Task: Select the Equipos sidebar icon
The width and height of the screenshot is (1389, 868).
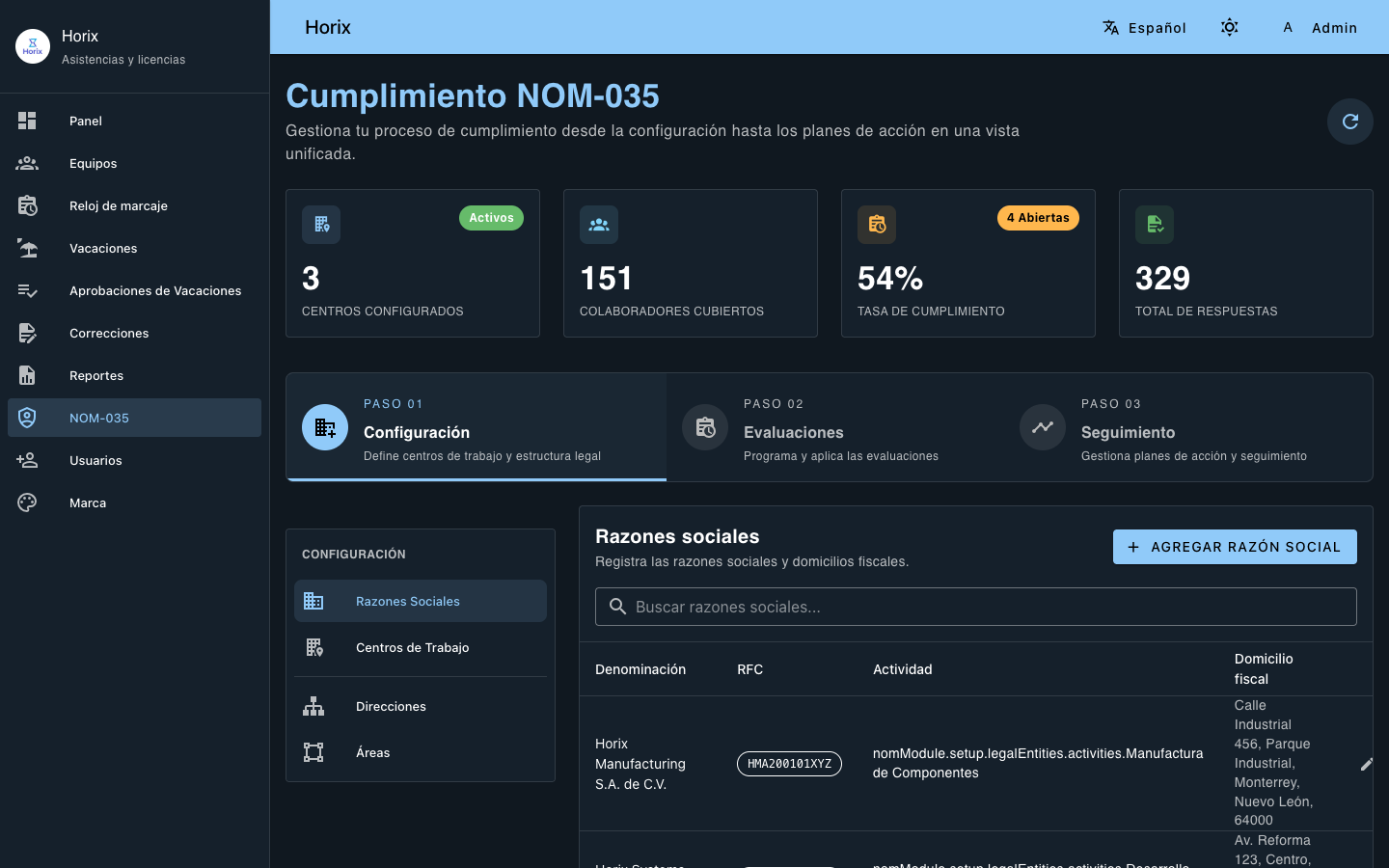Action: click(27, 163)
